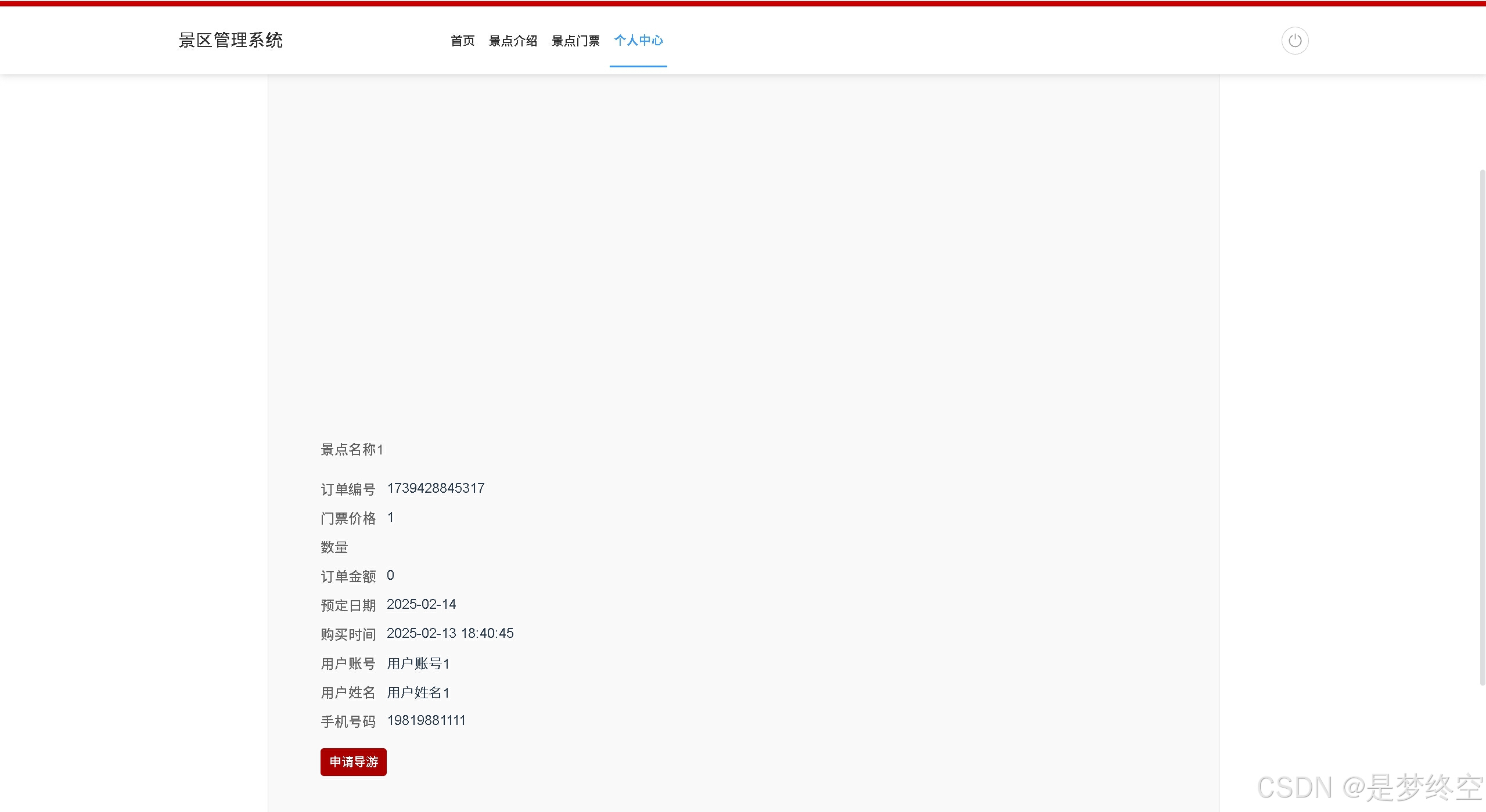The height and width of the screenshot is (812, 1486).
Task: Click the power logout icon
Action: coord(1294,41)
